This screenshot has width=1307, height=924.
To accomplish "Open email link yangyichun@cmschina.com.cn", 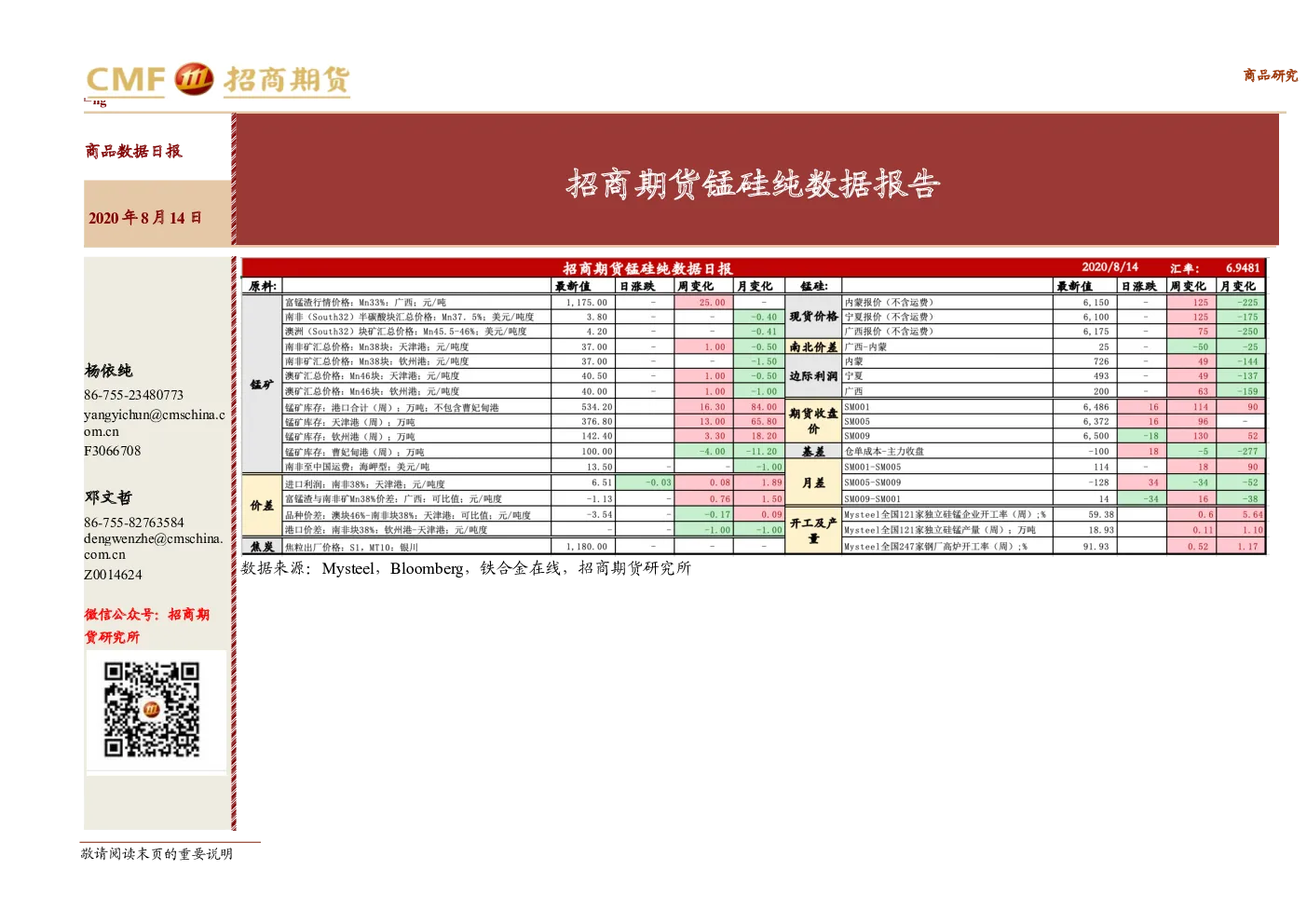I will click(x=155, y=423).
